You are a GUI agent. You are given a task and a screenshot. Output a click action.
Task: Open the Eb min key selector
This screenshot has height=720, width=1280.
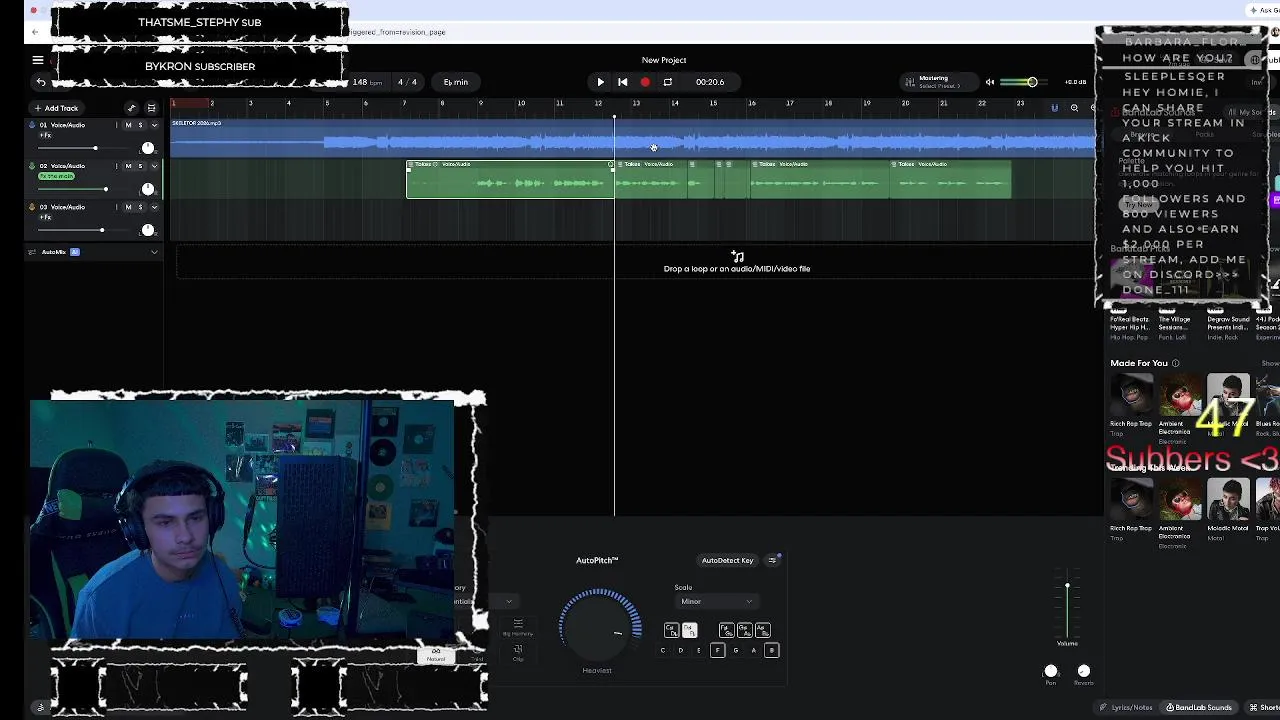pyautogui.click(x=456, y=82)
